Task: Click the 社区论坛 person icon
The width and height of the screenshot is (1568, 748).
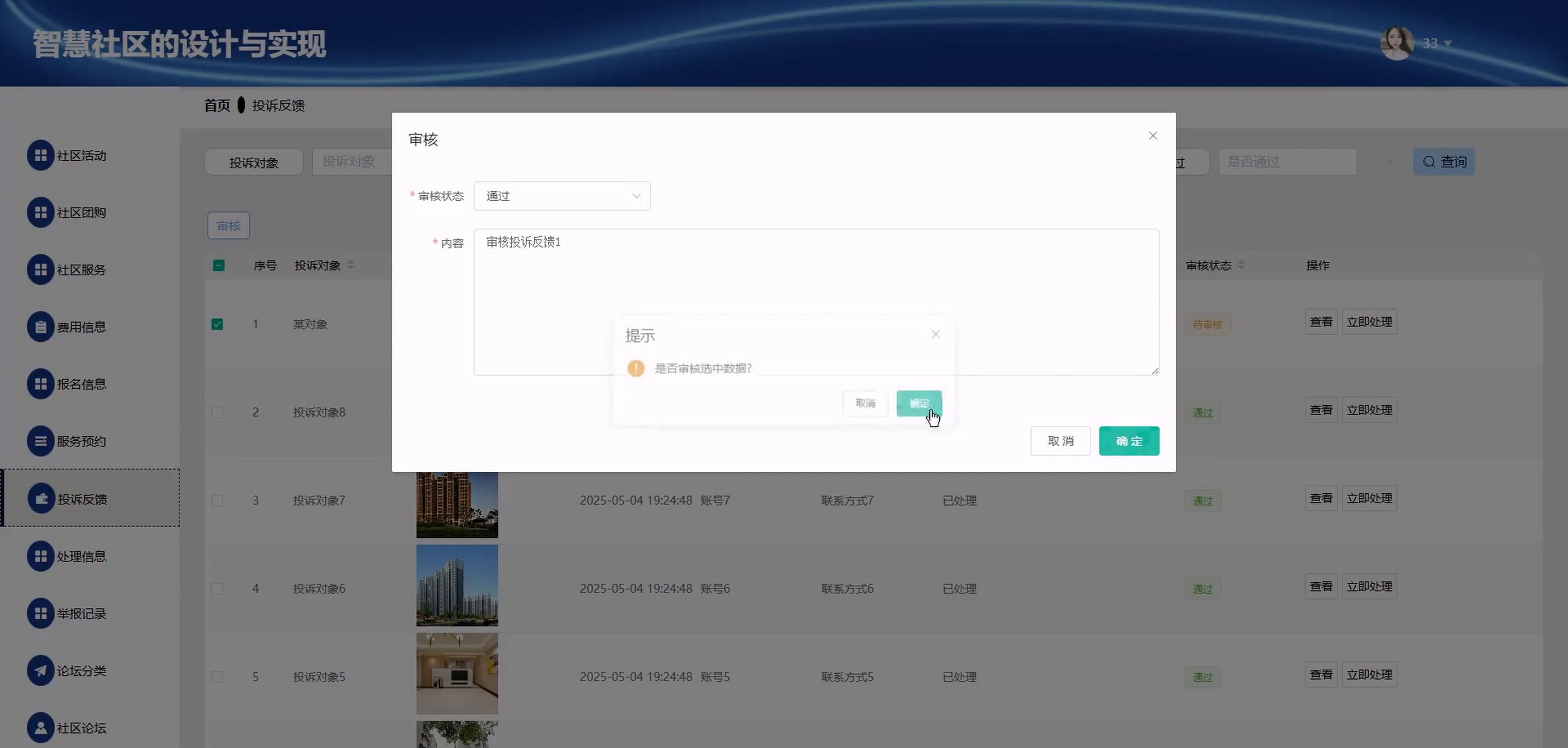Action: click(40, 728)
